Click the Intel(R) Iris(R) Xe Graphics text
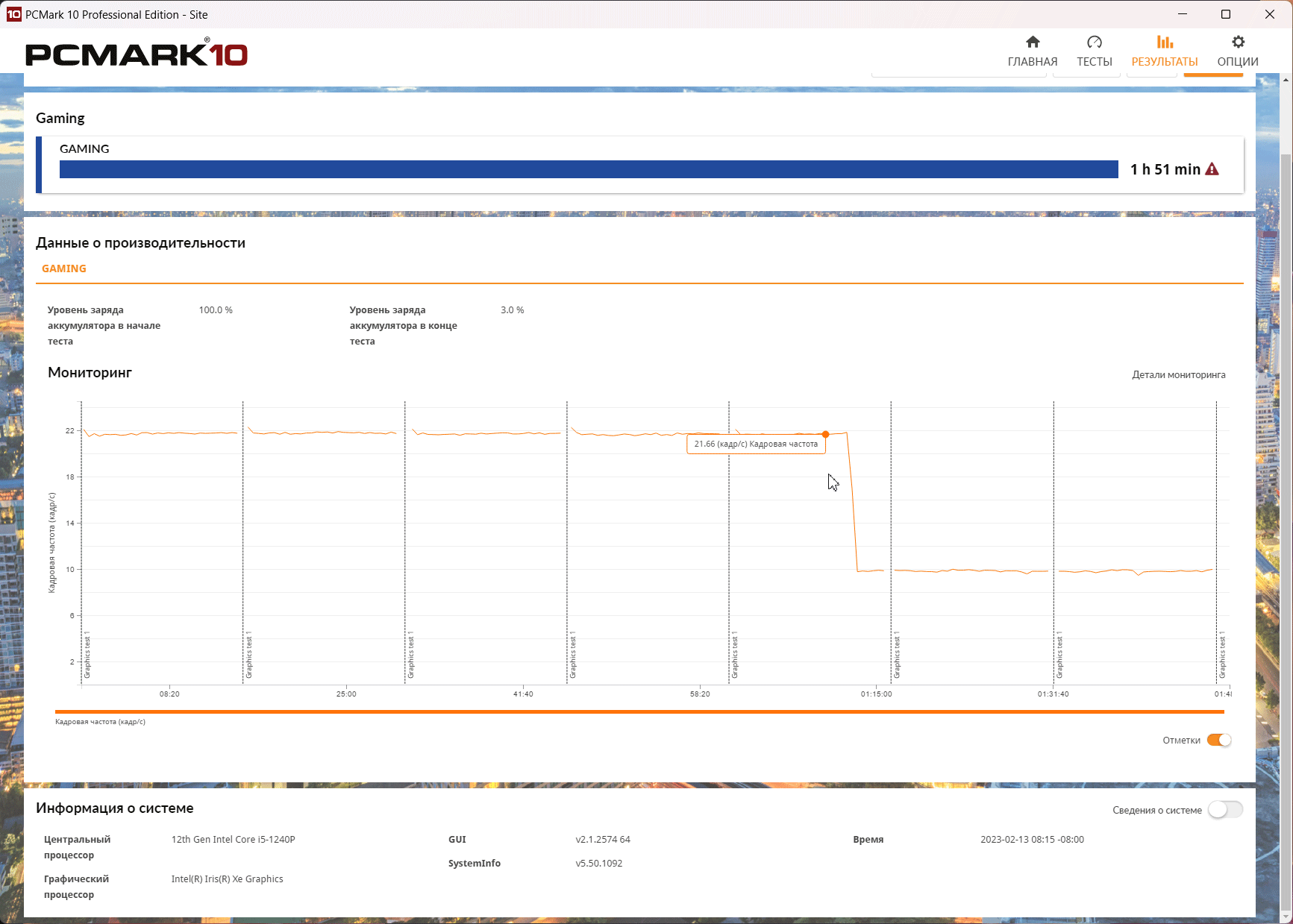The height and width of the screenshot is (924, 1293). tap(228, 879)
